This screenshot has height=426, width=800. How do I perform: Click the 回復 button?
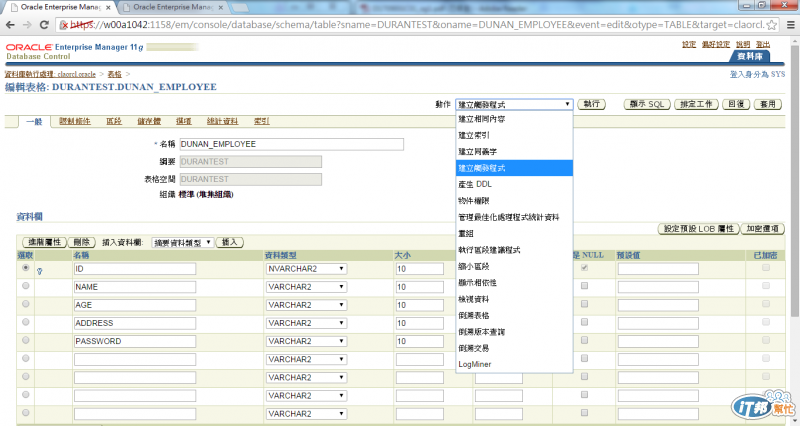(736, 104)
